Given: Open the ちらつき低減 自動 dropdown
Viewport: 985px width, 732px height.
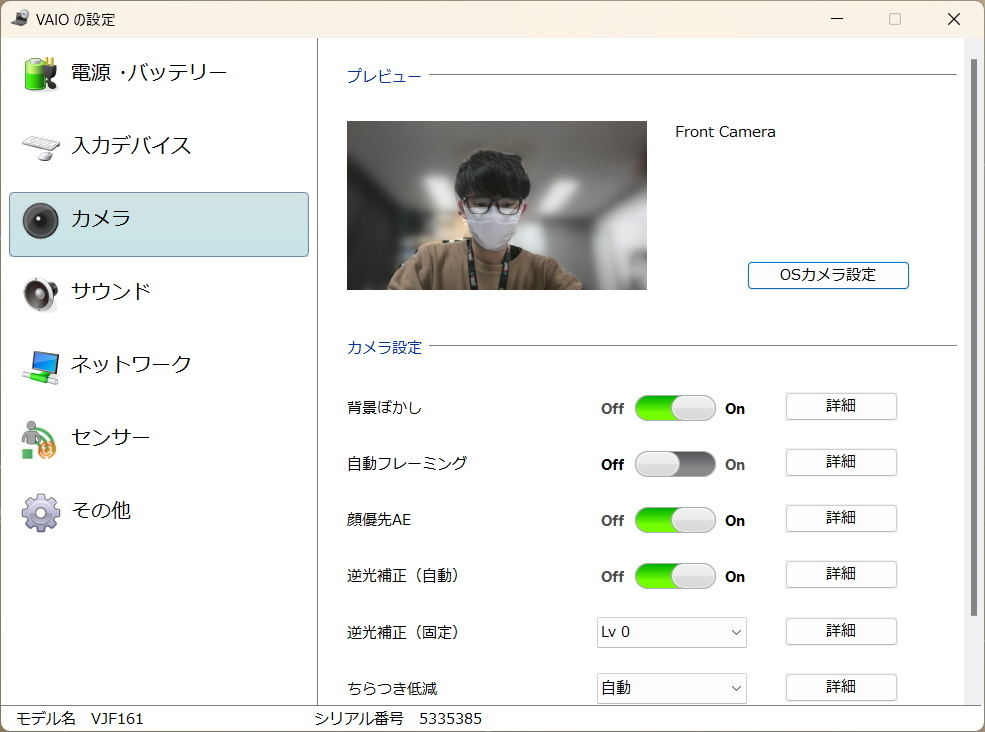Looking at the screenshot, I should coord(672,688).
